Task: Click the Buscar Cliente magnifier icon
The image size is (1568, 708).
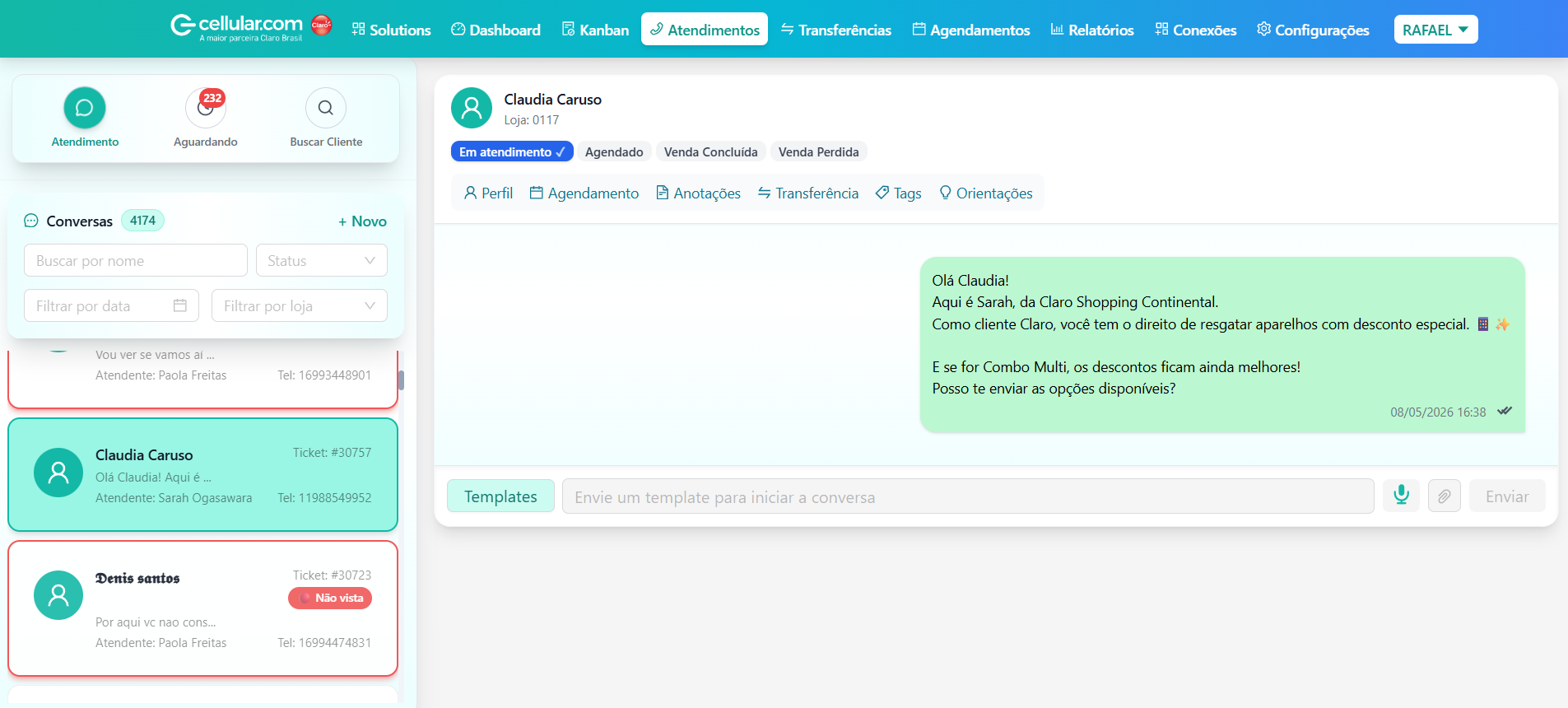Action: pyautogui.click(x=326, y=108)
